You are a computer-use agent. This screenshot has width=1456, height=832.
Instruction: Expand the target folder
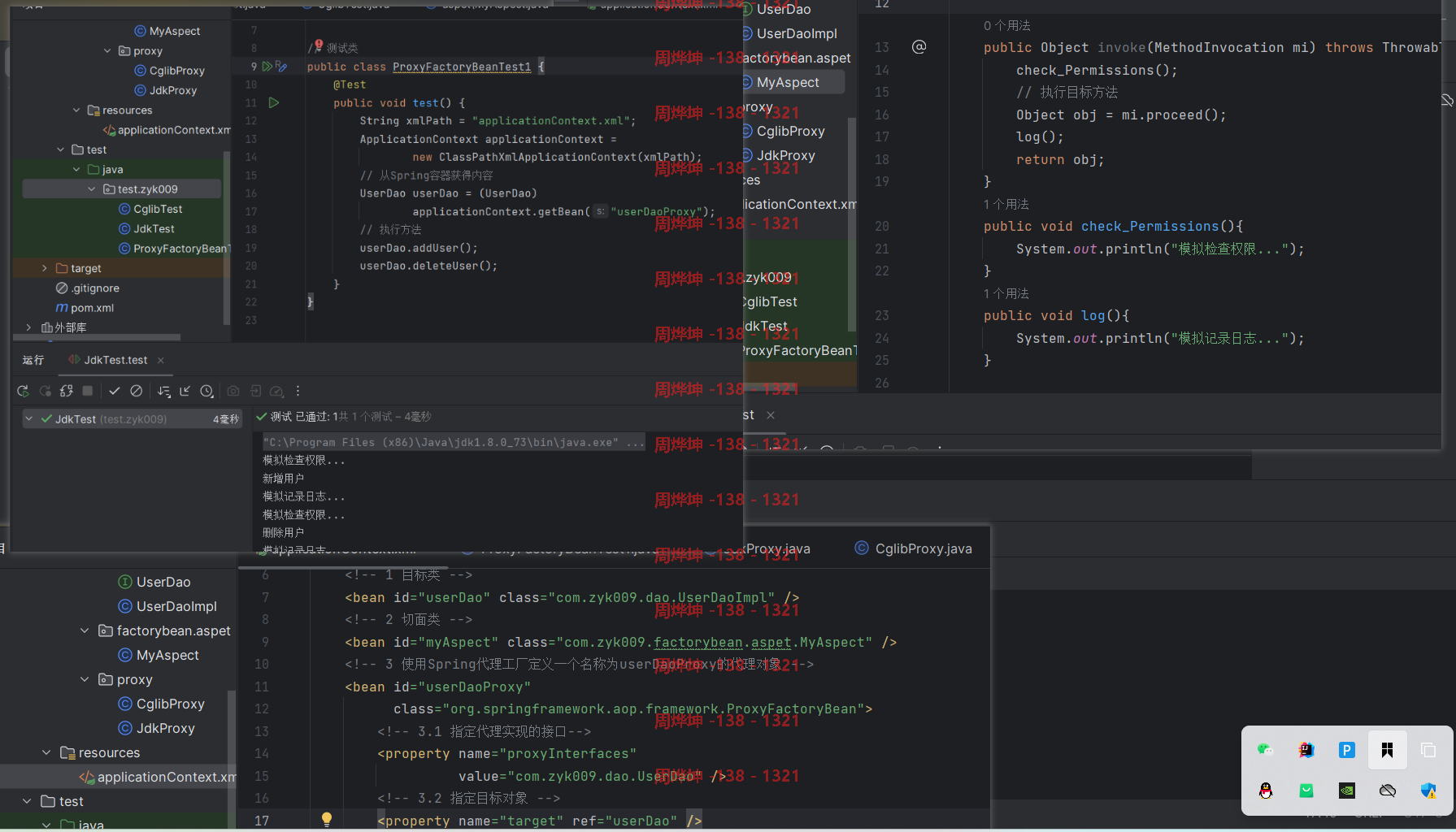pos(45,268)
